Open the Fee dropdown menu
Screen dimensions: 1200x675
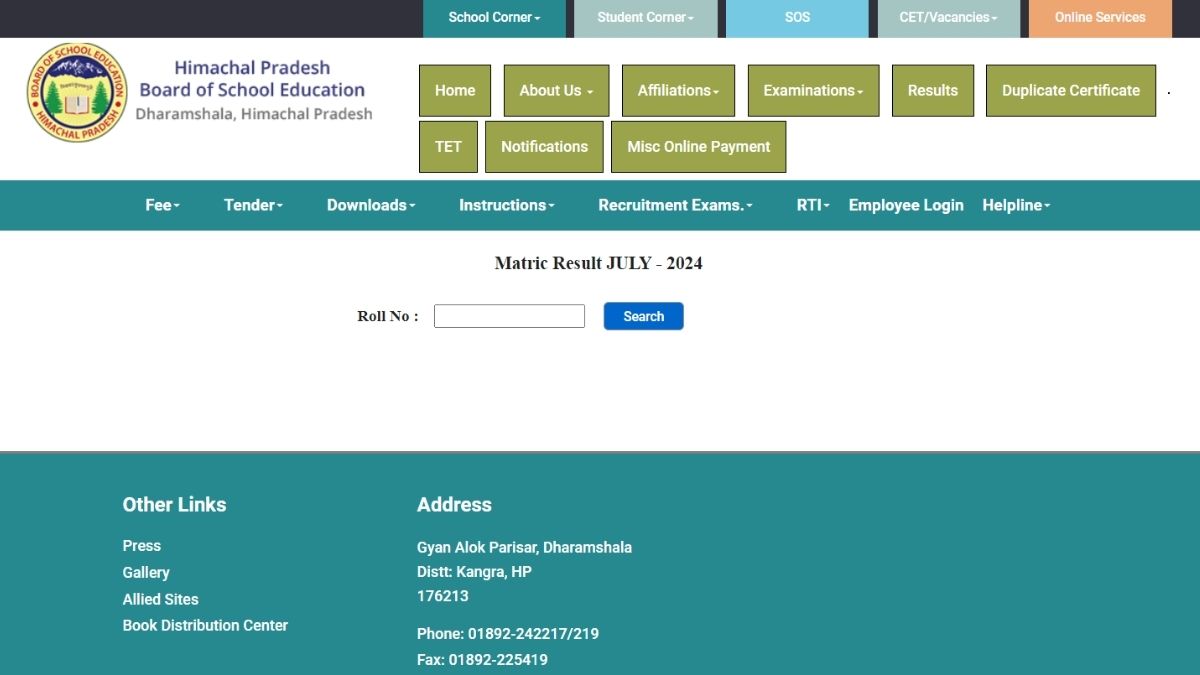coord(162,205)
